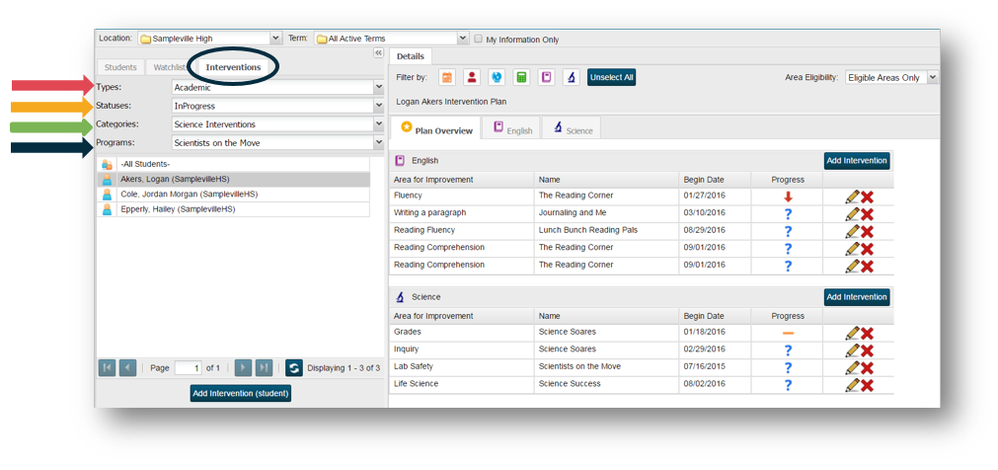Click the page number input field
The width and height of the screenshot is (998, 470).
(x=188, y=368)
